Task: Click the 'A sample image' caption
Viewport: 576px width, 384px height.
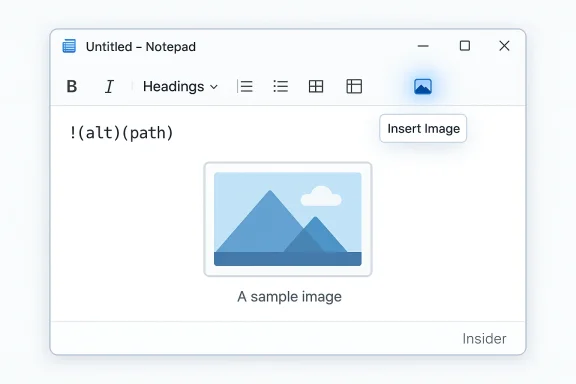Action: pos(289,297)
